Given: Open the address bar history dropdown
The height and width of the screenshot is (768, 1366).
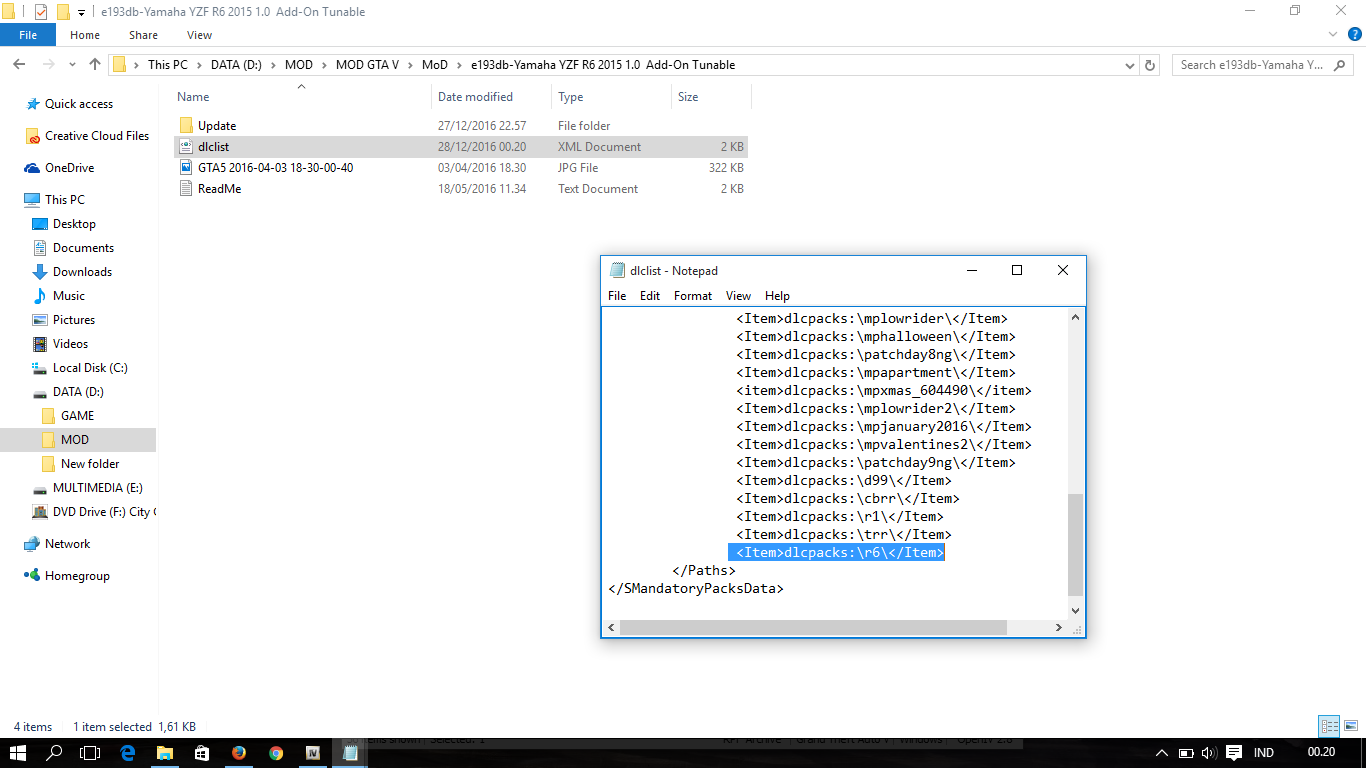Looking at the screenshot, I should tap(1130, 65).
